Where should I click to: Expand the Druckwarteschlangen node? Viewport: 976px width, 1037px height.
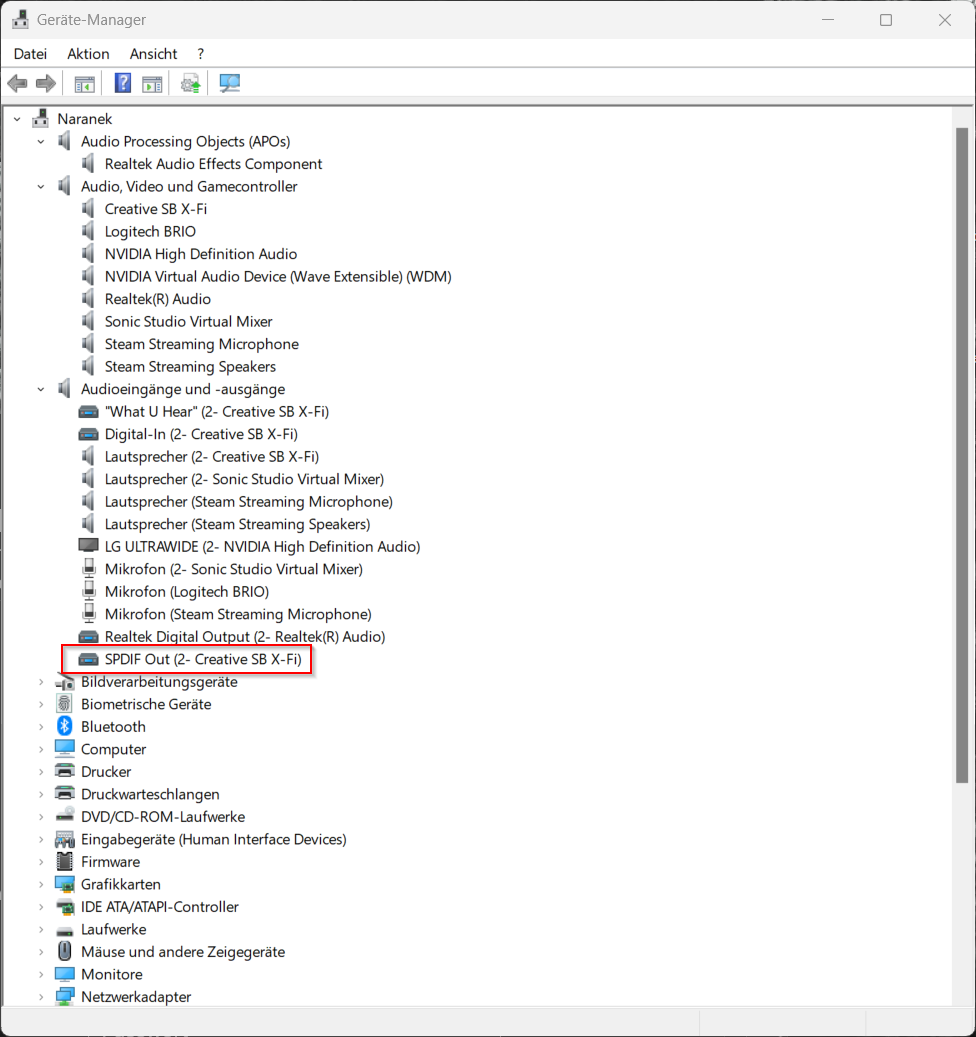[41, 794]
